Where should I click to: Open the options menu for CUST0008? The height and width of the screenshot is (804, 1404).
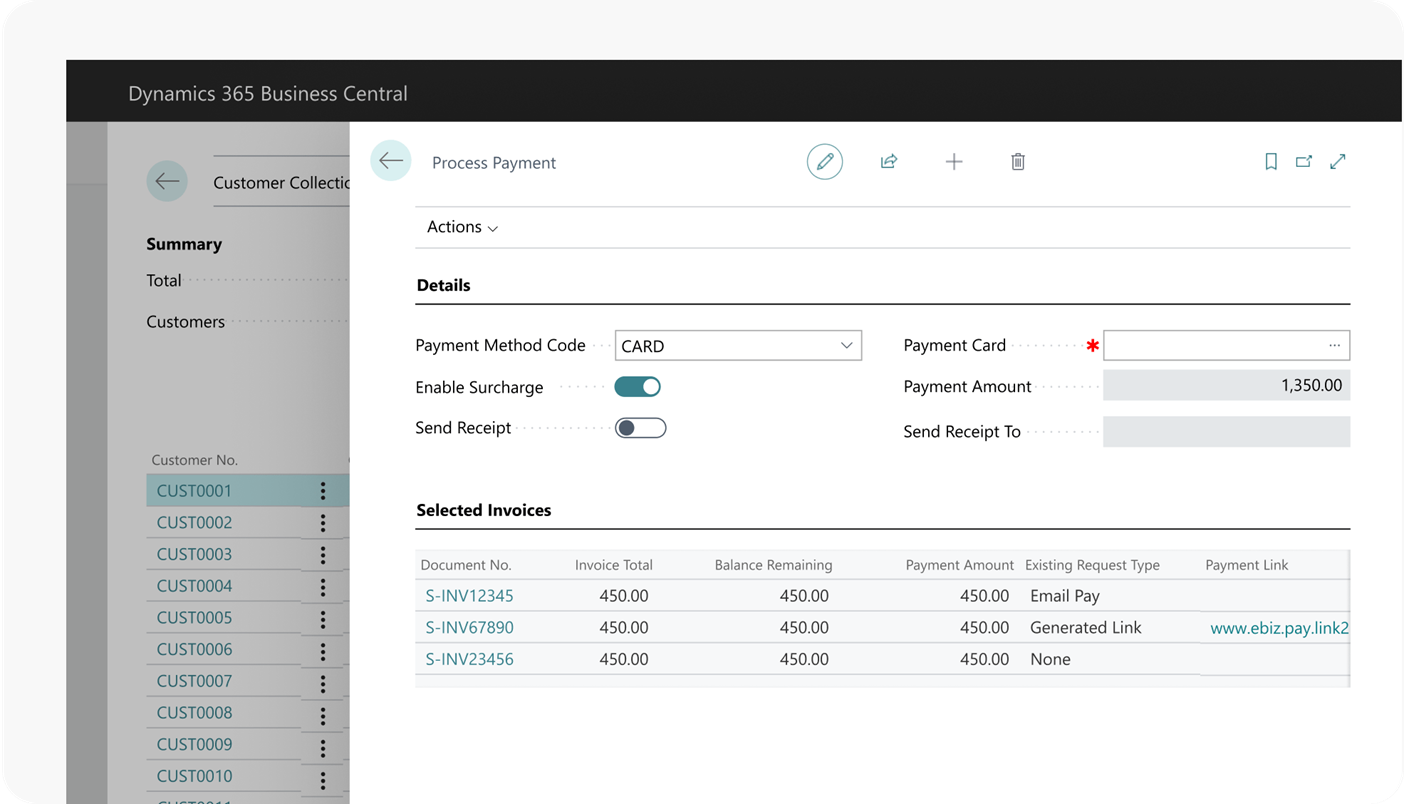[322, 713]
